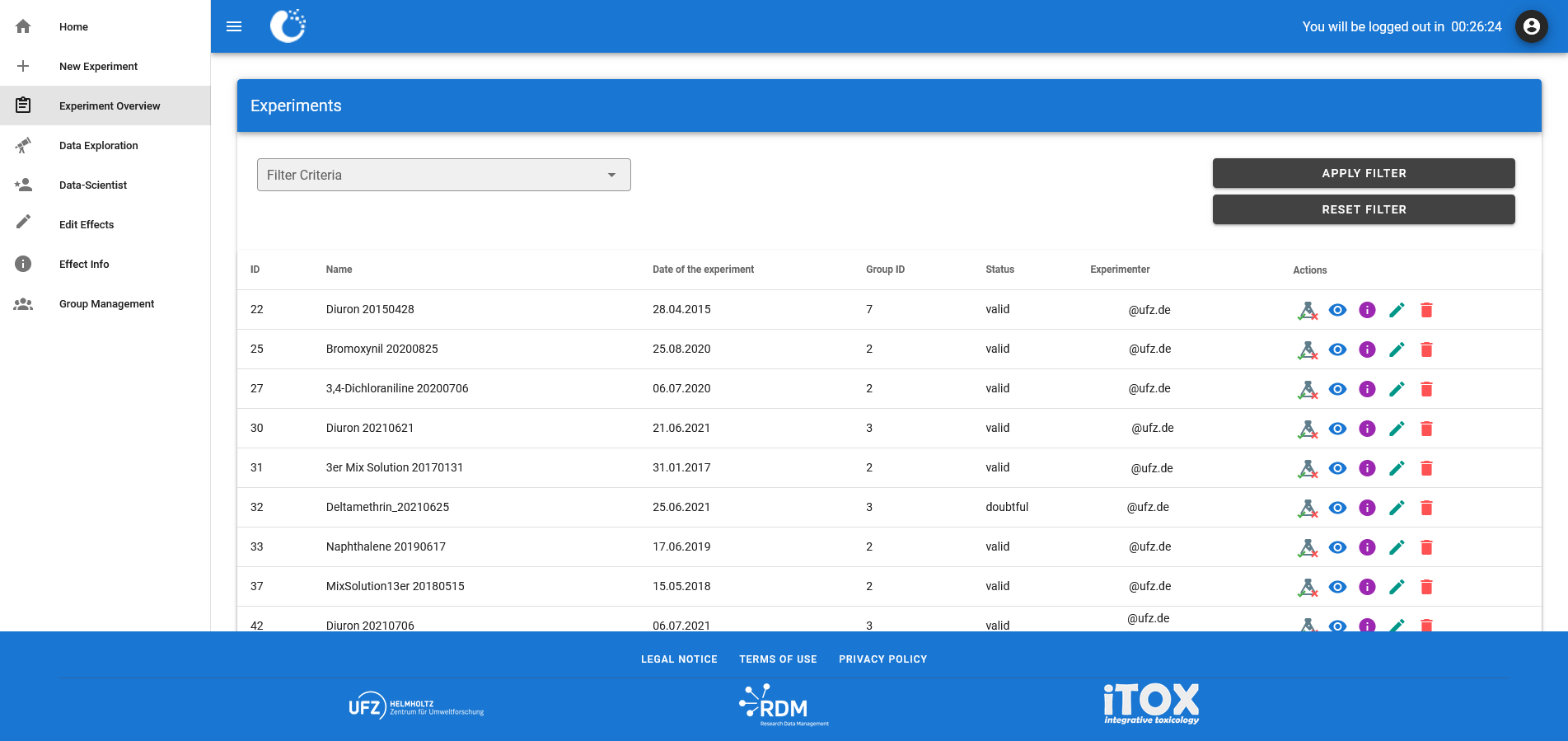The width and height of the screenshot is (1568, 741).
Task: View 3,4-Dichloraniline 20200706 with eye icon
Action: point(1337,389)
